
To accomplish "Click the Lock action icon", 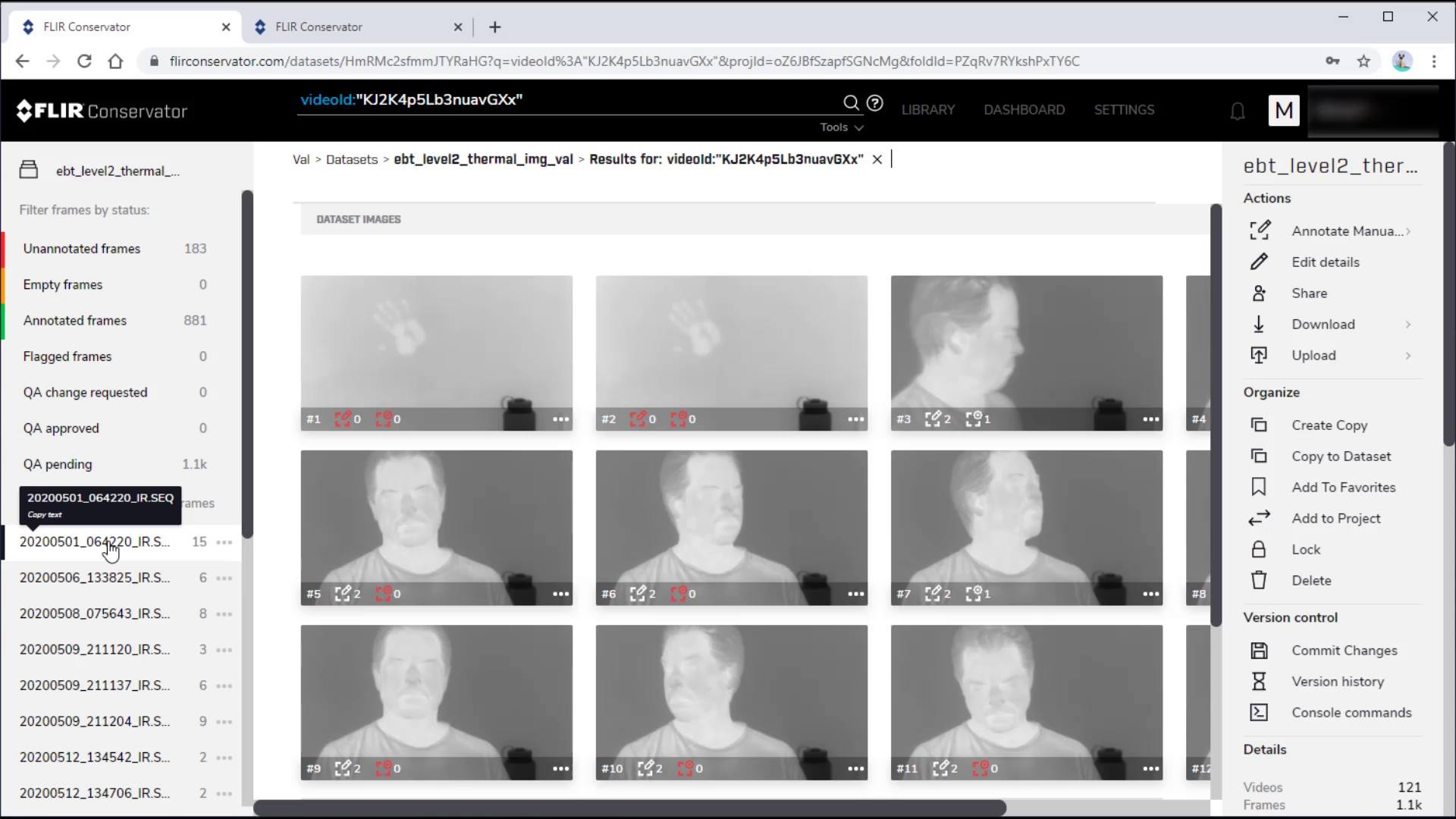I will click(x=1260, y=549).
